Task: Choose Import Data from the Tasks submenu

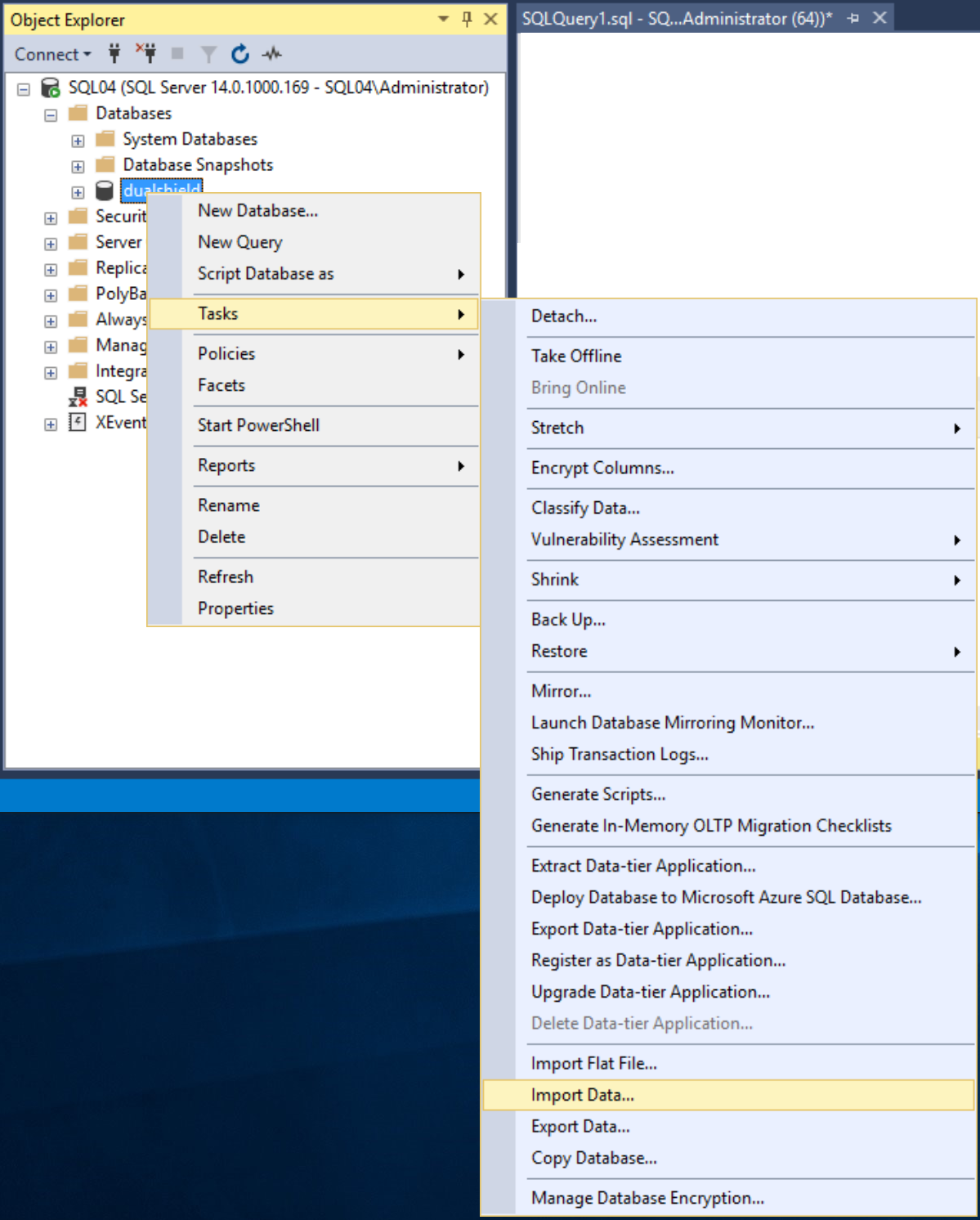Action: (582, 1095)
